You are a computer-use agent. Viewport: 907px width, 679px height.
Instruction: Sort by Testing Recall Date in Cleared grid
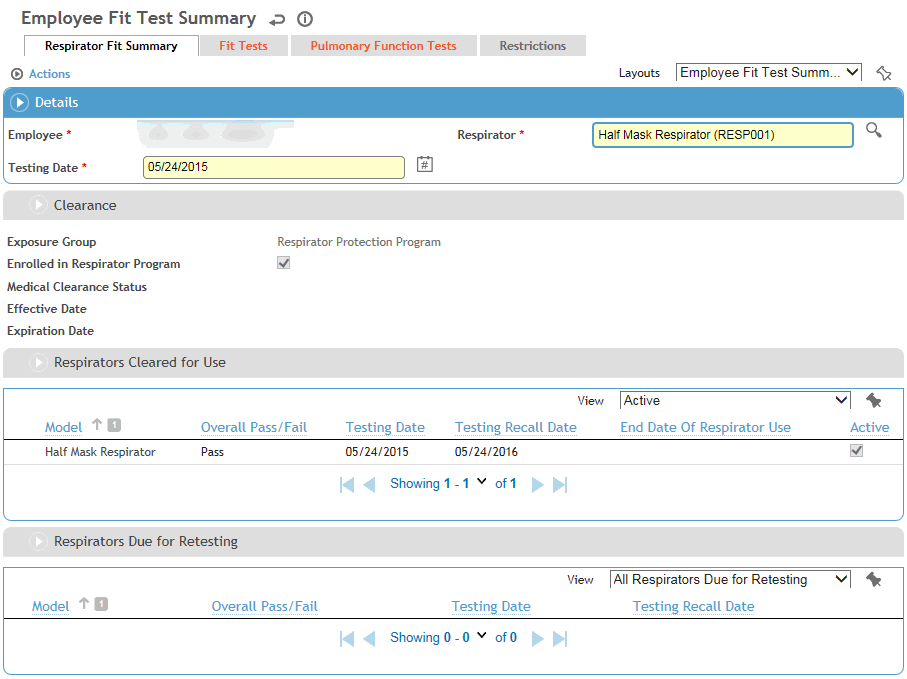tap(515, 427)
